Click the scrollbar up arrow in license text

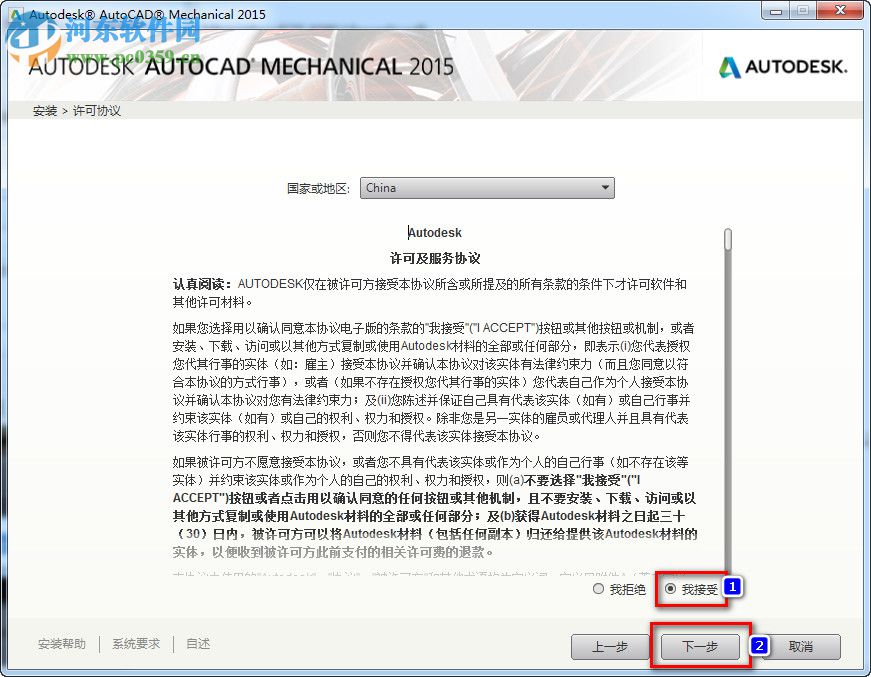[729, 230]
